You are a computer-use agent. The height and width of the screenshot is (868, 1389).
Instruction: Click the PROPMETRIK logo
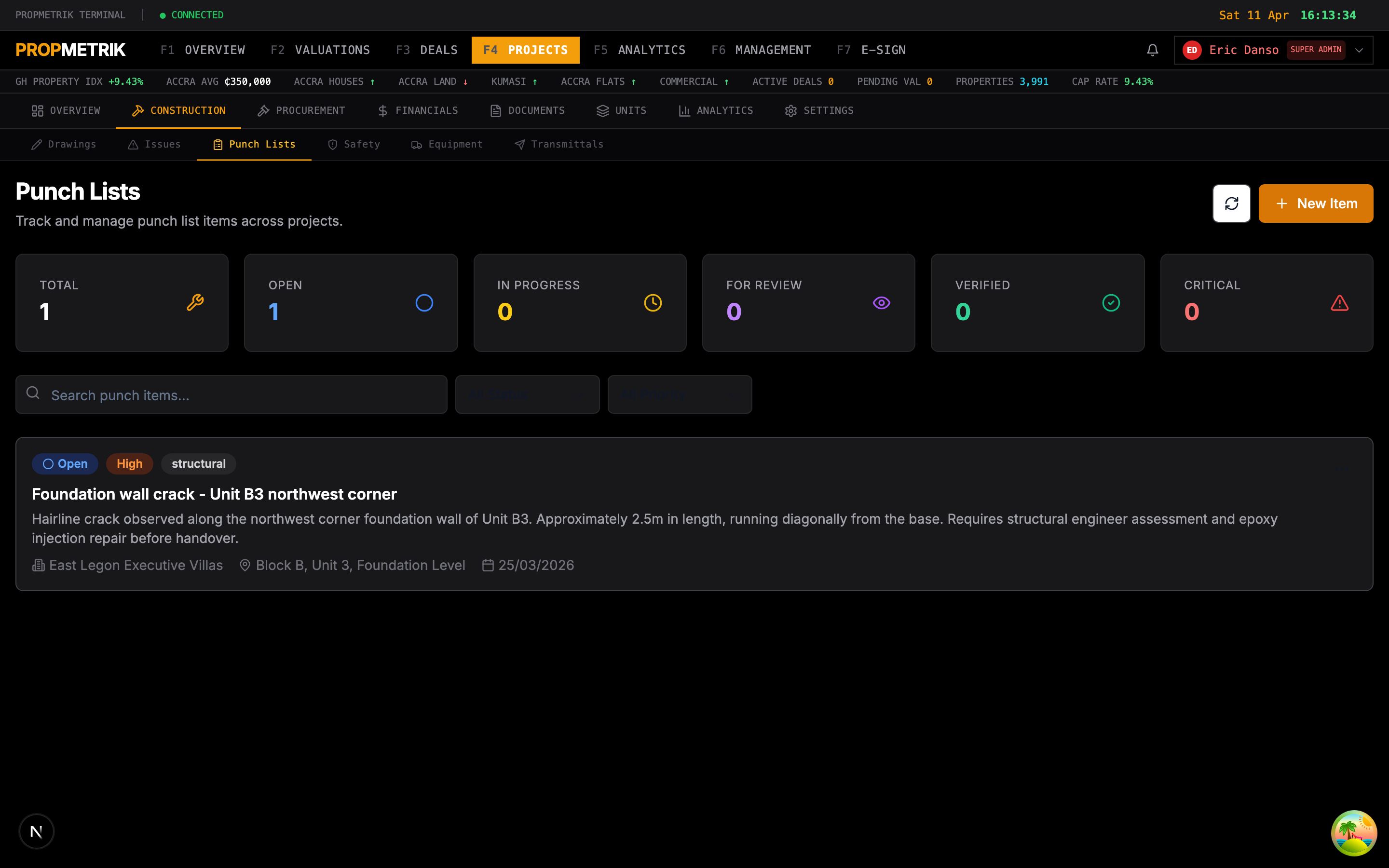point(70,50)
